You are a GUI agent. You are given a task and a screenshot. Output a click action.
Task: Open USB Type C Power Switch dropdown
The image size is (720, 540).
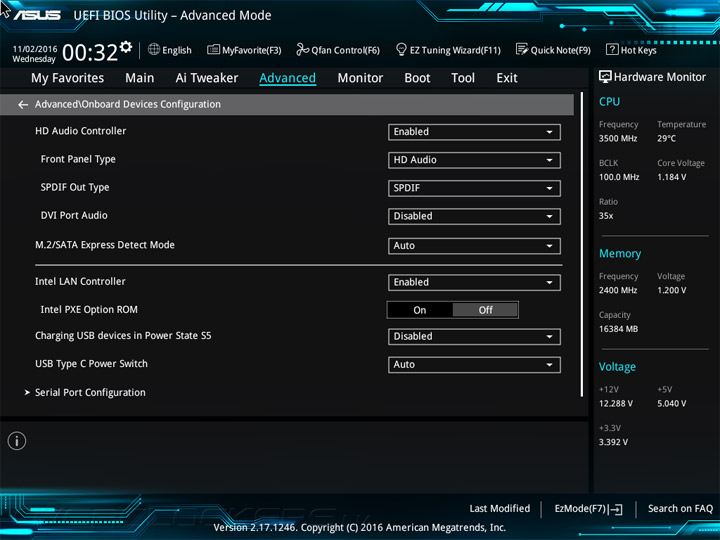474,365
